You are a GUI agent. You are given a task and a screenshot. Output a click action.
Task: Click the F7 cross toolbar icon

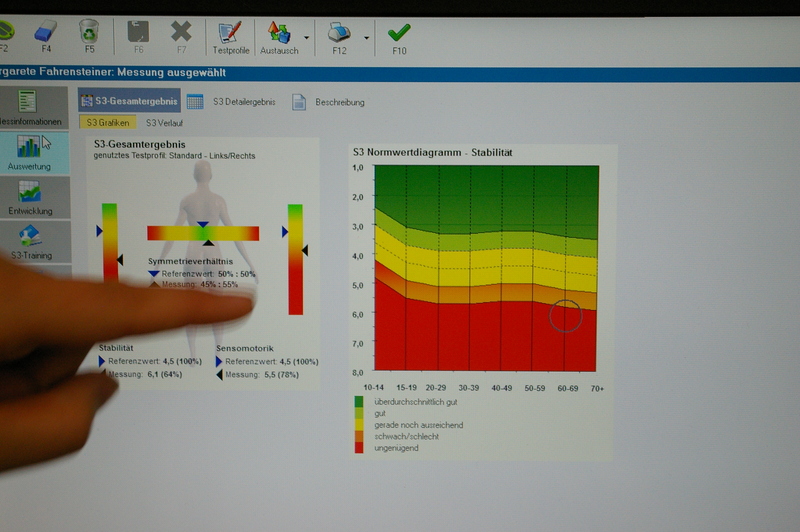click(x=181, y=32)
